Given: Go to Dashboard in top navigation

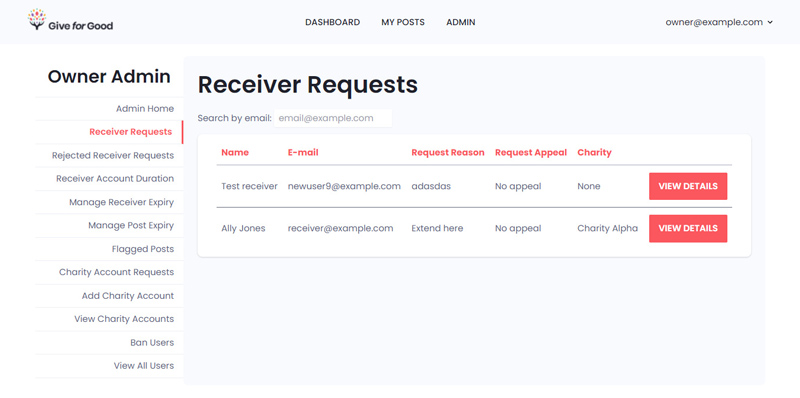Looking at the screenshot, I should point(332,22).
